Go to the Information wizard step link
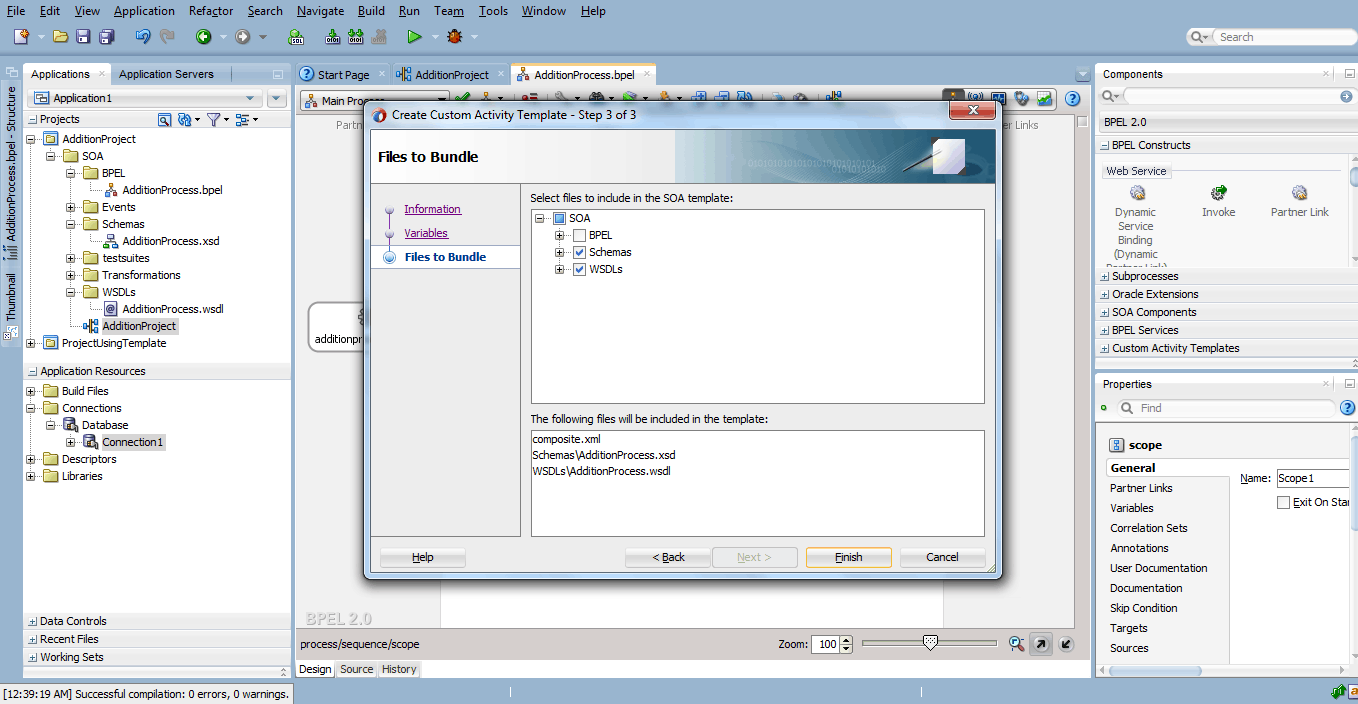 click(432, 209)
